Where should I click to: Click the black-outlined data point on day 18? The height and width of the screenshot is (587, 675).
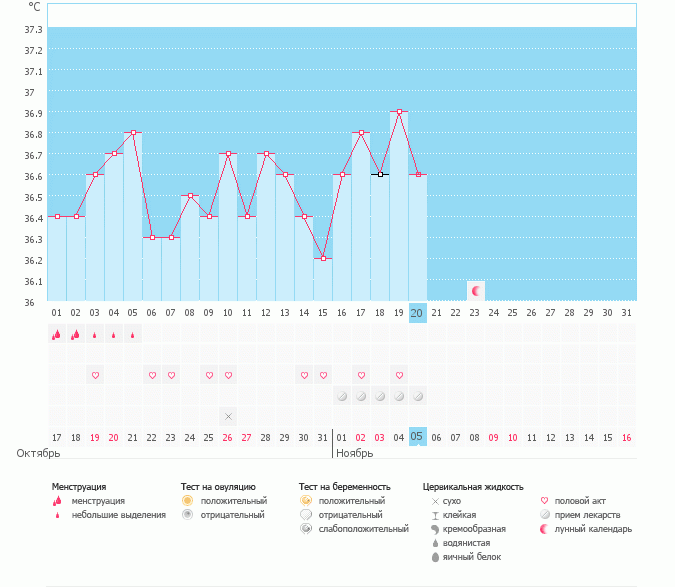coord(380,174)
